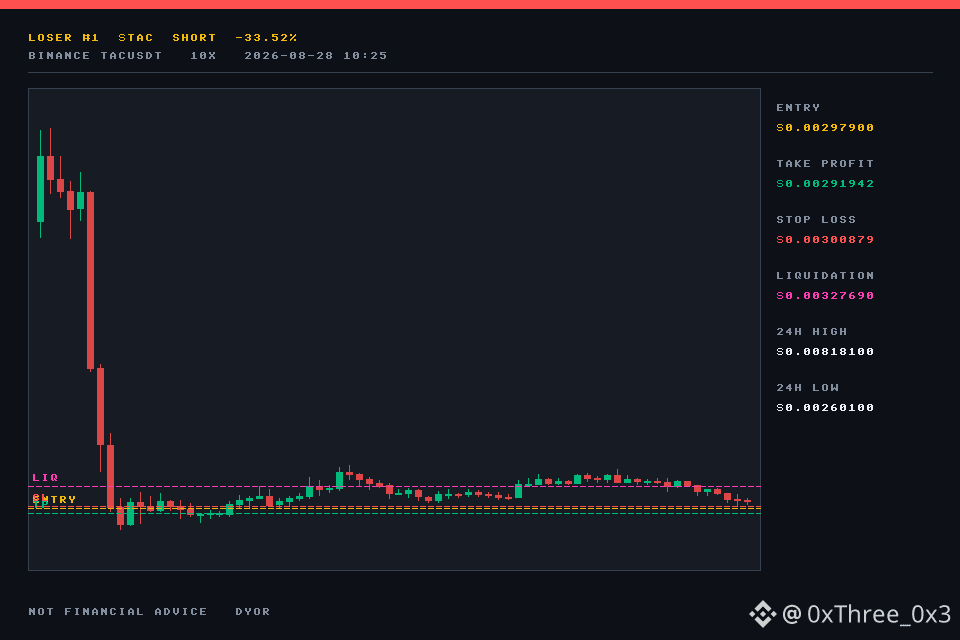Click the 24H HIGH label

[x=812, y=332]
